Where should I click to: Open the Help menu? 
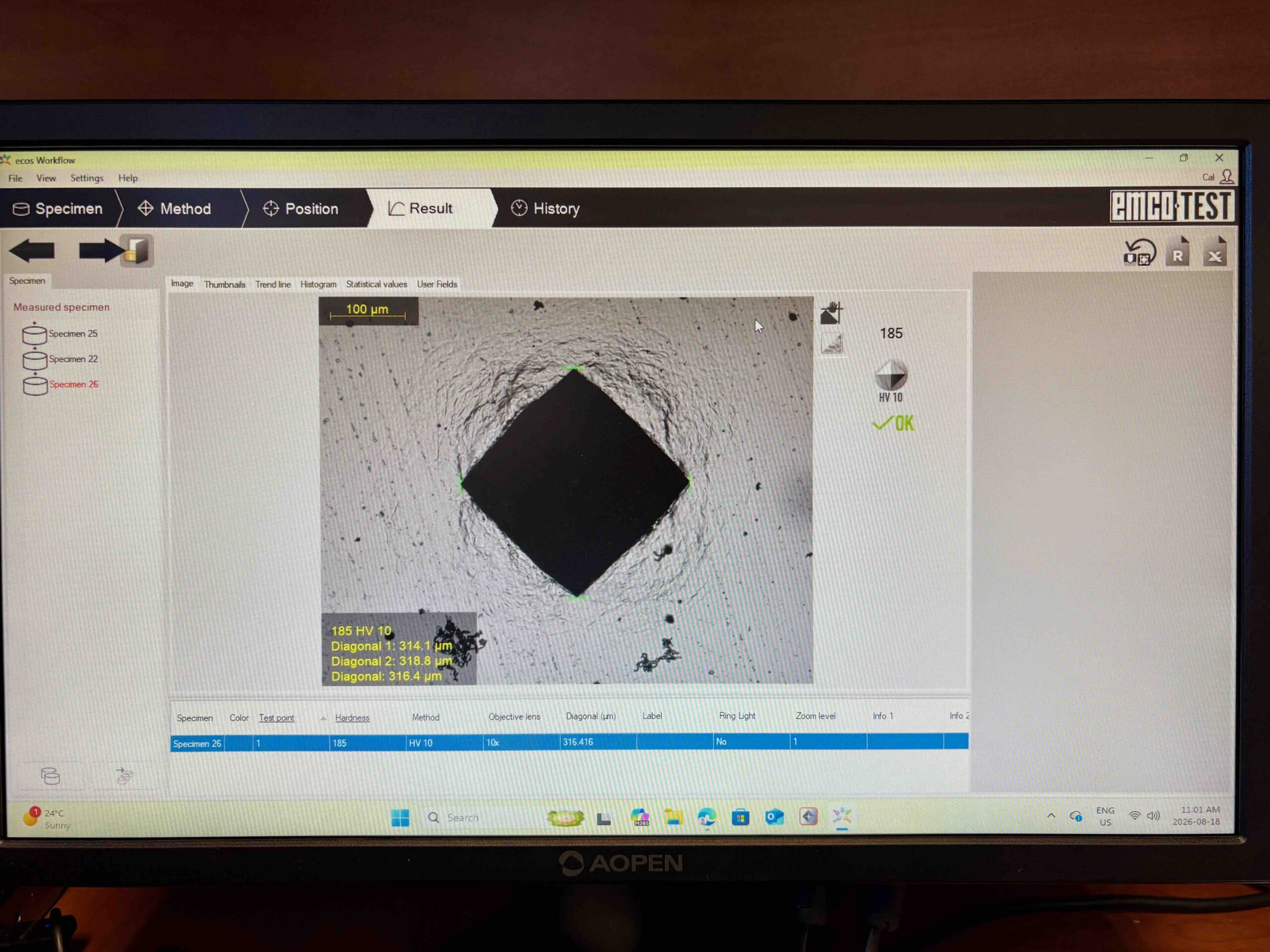(x=128, y=178)
